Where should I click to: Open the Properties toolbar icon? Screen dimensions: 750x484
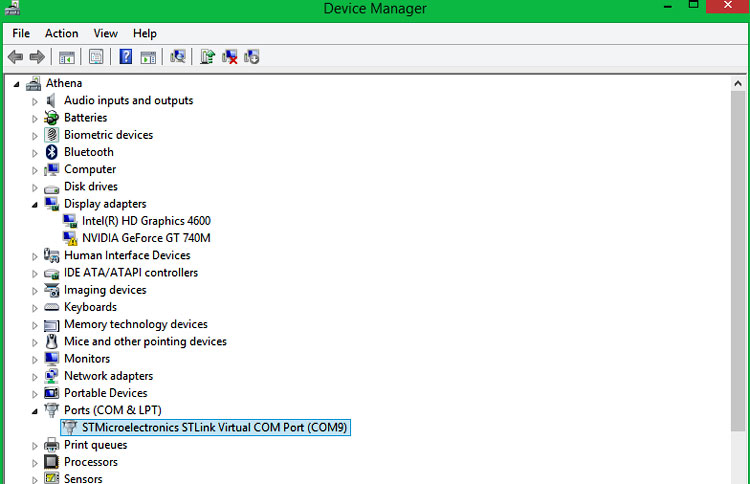[x=96, y=57]
